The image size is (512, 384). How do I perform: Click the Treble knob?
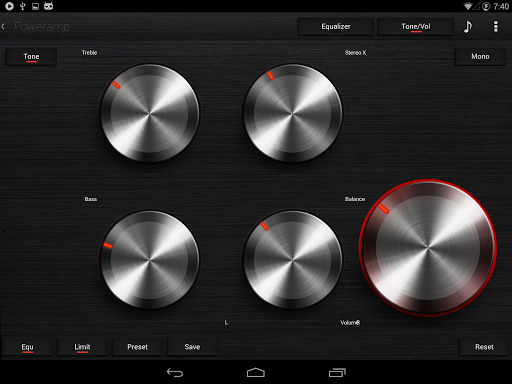click(x=149, y=113)
